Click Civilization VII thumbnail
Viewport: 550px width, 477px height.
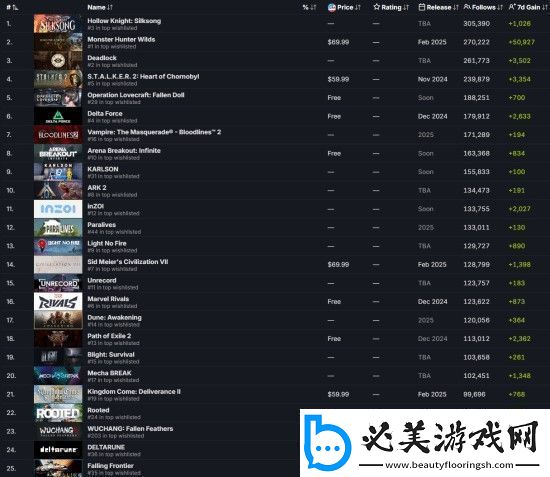58,264
